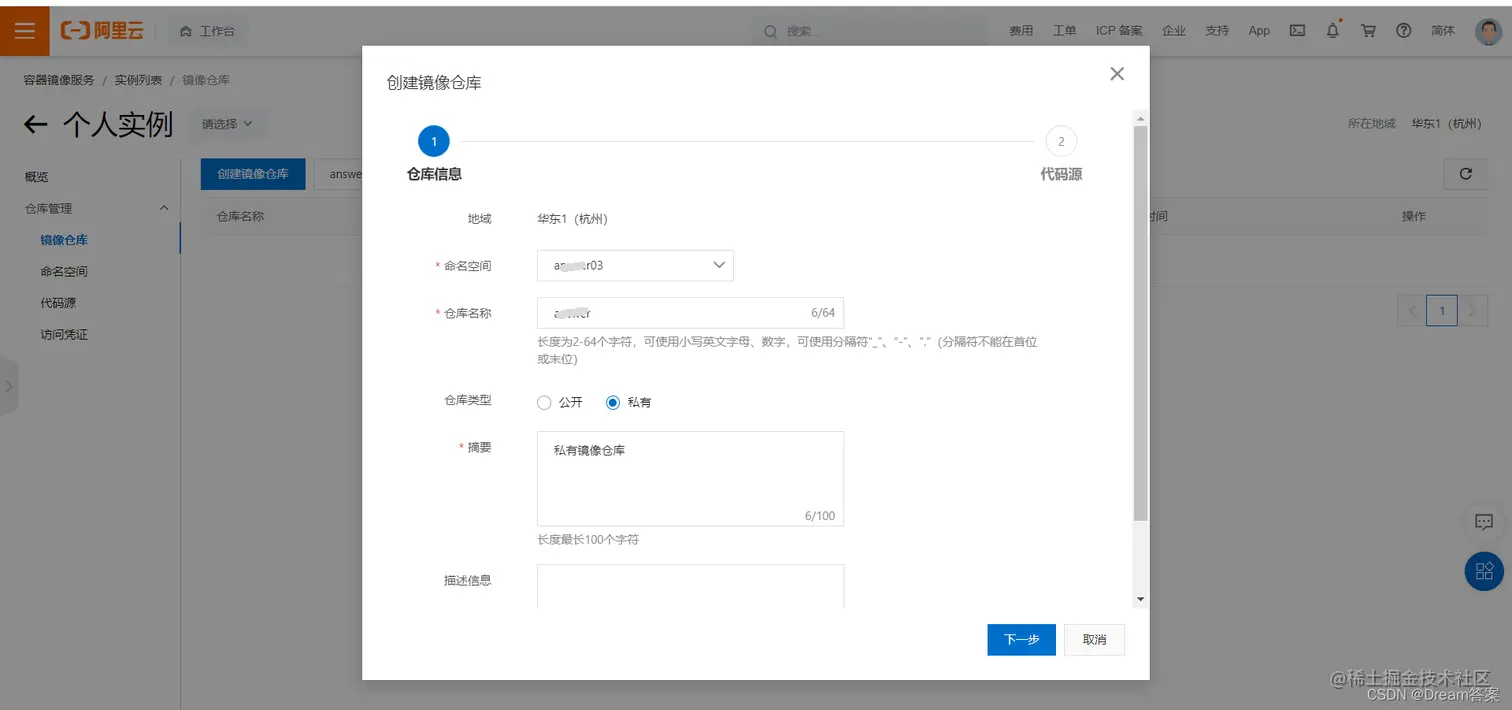
Task: Open the 企业 menu
Action: pyautogui.click(x=1174, y=31)
